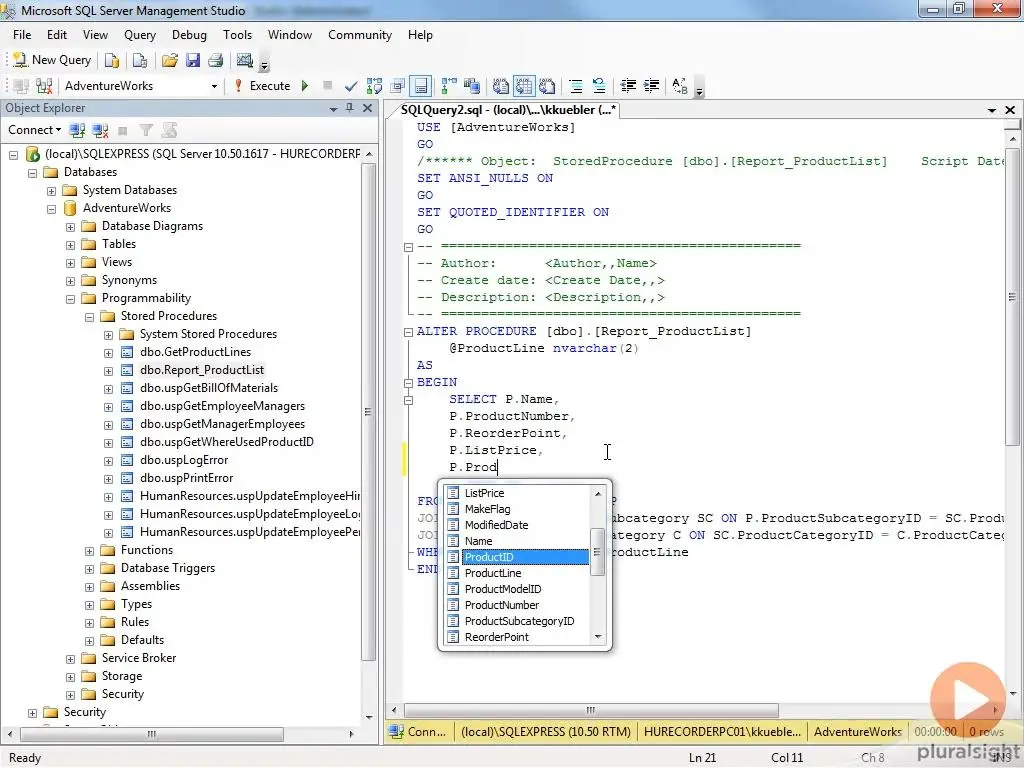Click the Refresh icon in Object Explorer
The image size is (1024, 768).
[x=169, y=131]
